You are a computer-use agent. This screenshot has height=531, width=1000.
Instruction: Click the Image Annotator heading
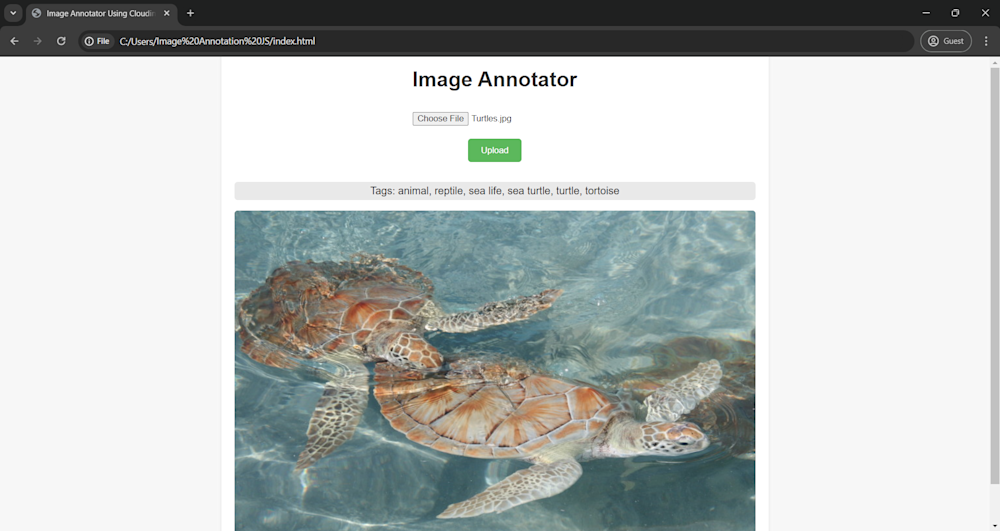tap(495, 80)
